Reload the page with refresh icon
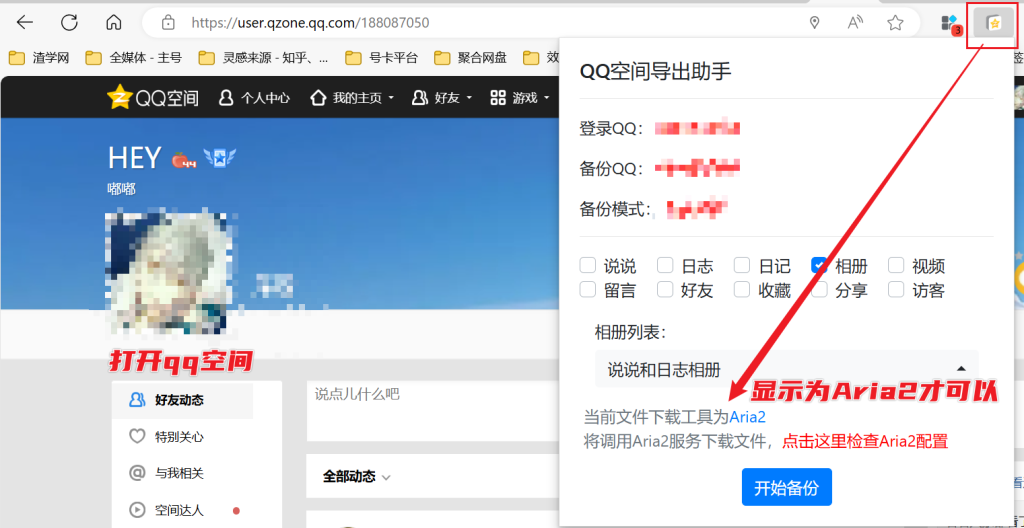This screenshot has width=1024, height=528. 69,22
